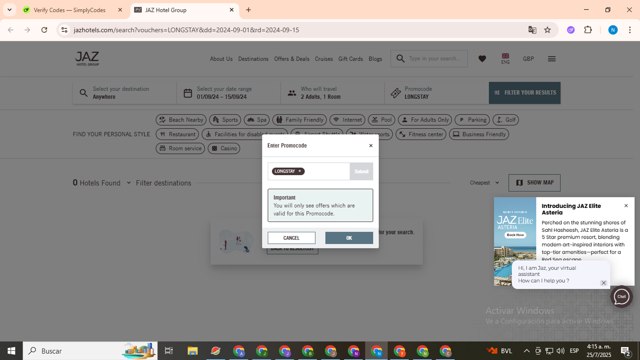Viewport: 640px width, 360px height.
Task: Open the ENG language flag selector
Action: pos(505,58)
